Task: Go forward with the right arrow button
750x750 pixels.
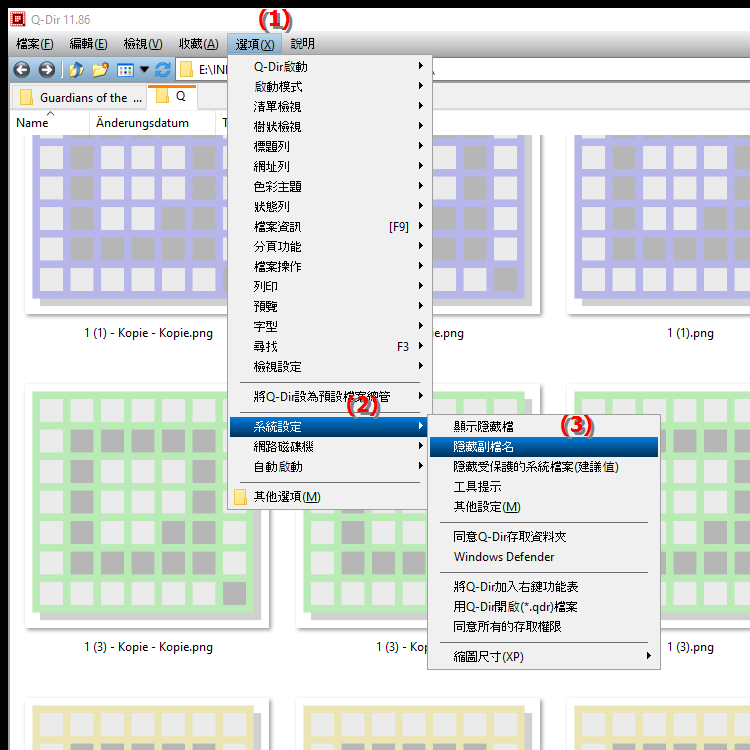Action: coord(46,70)
